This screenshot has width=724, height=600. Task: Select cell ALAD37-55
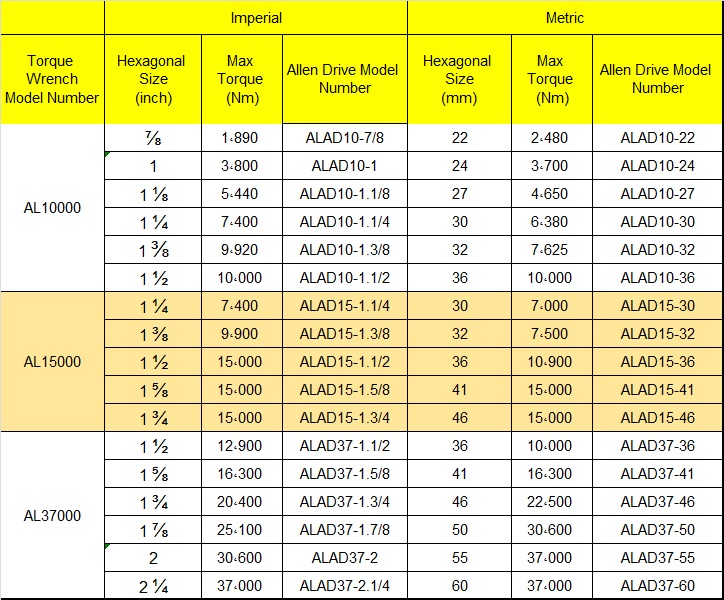pos(658,558)
